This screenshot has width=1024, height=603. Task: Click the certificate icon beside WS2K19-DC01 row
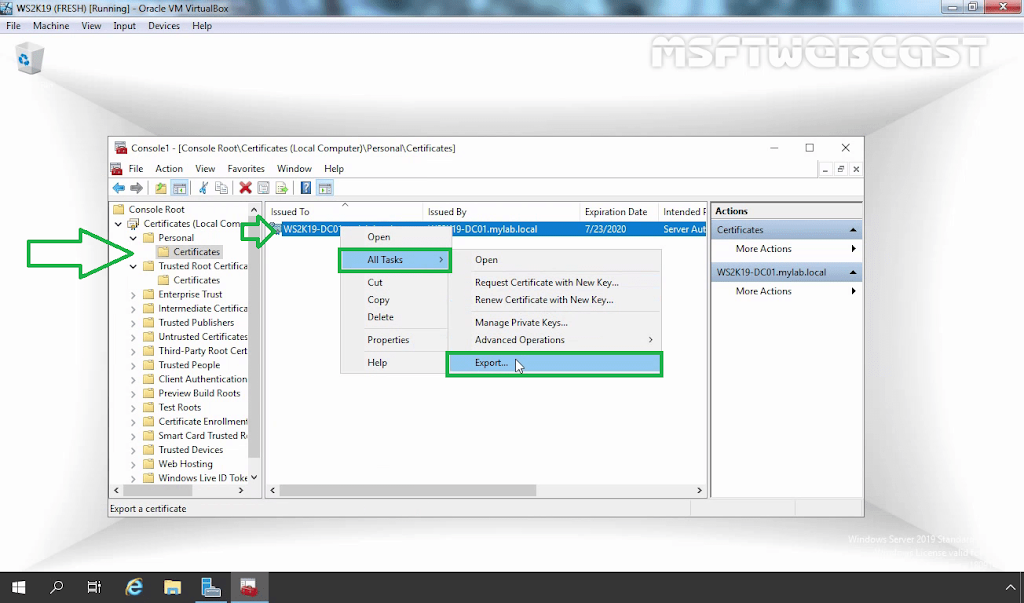tap(276, 229)
